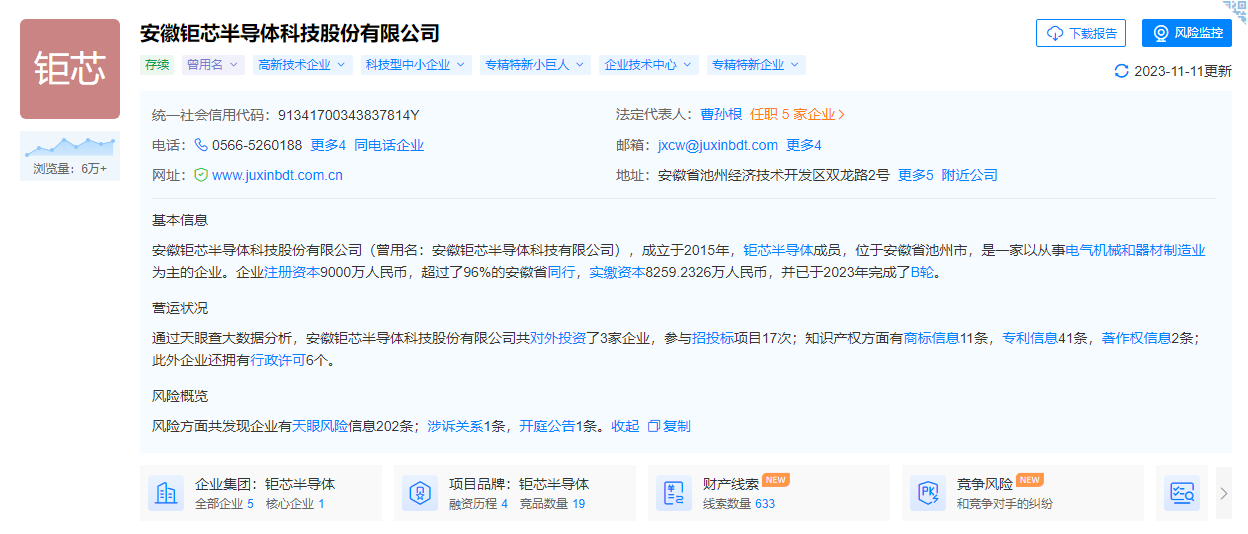Open 天眼风险 risk info link
The image size is (1248, 534).
(320, 426)
